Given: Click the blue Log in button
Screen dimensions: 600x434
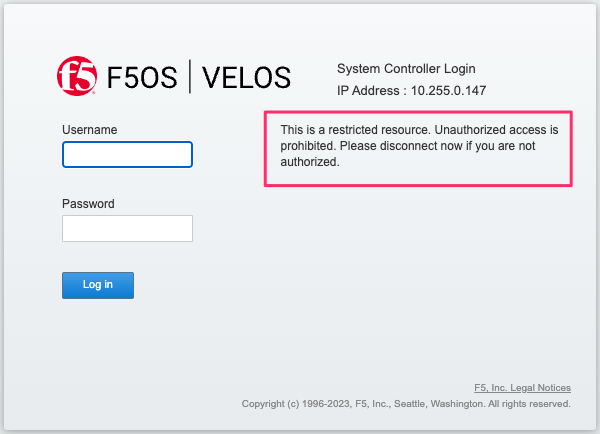Looking at the screenshot, I should tap(98, 286).
